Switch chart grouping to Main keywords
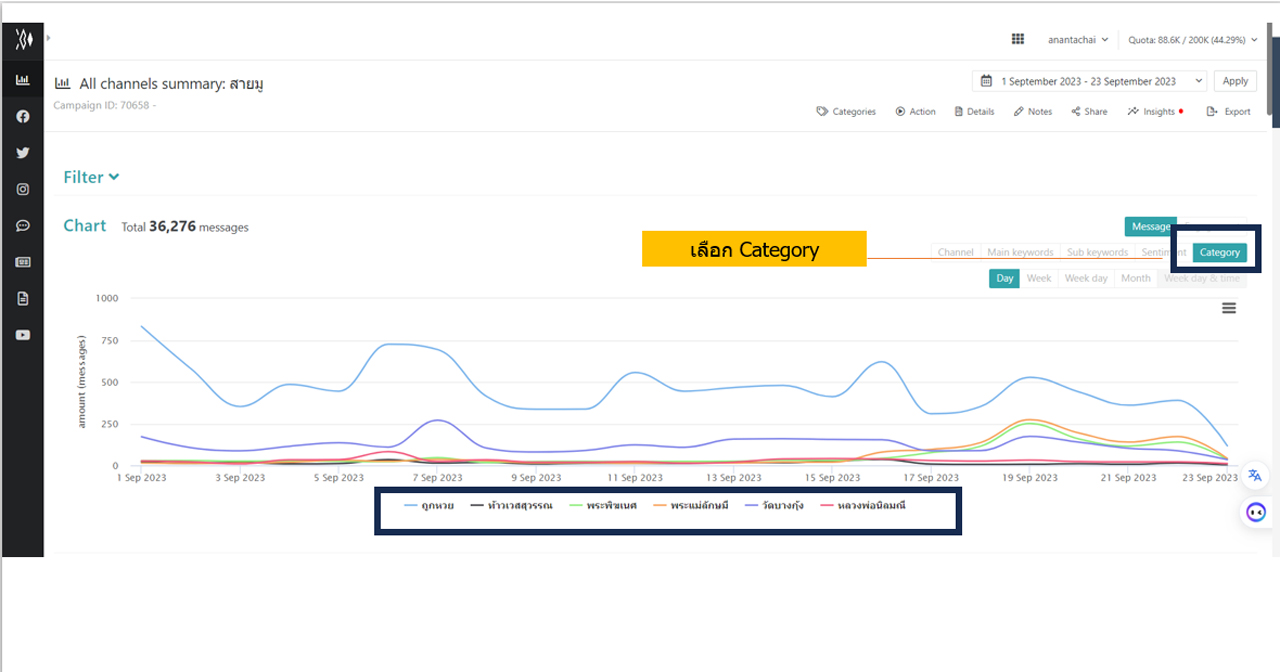Screen dimensions: 1280x672 tap(1020, 252)
